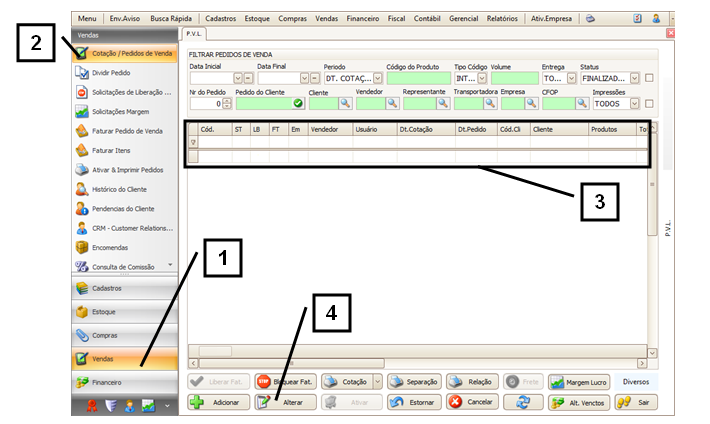This screenshot has width=710, height=424.
Task: Click the Cancelar button
Action: click(470, 401)
